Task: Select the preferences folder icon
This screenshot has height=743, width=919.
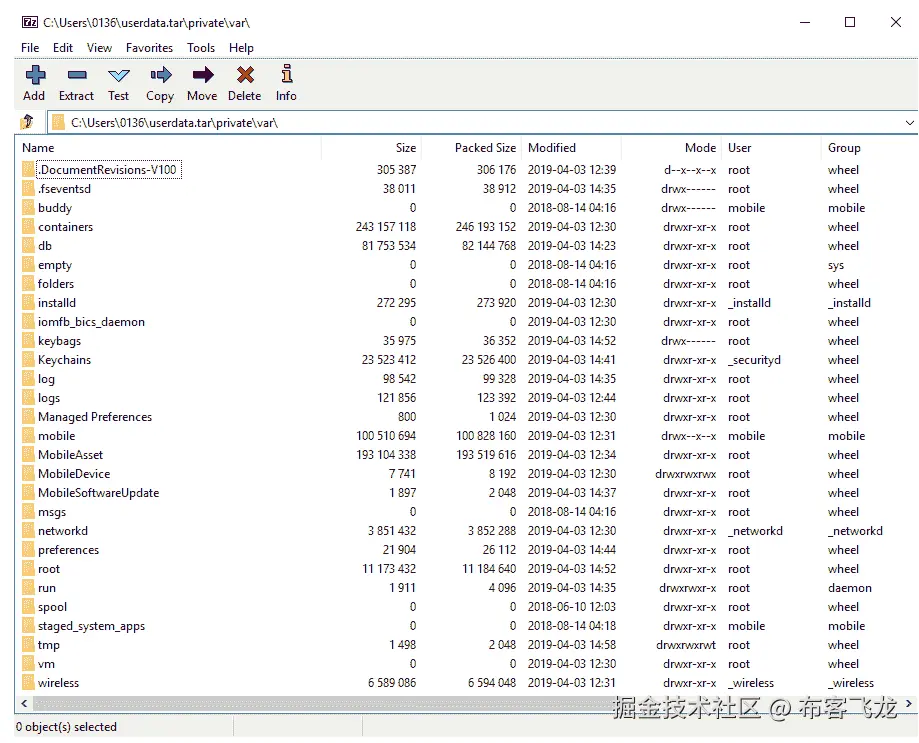Action: (x=28, y=550)
